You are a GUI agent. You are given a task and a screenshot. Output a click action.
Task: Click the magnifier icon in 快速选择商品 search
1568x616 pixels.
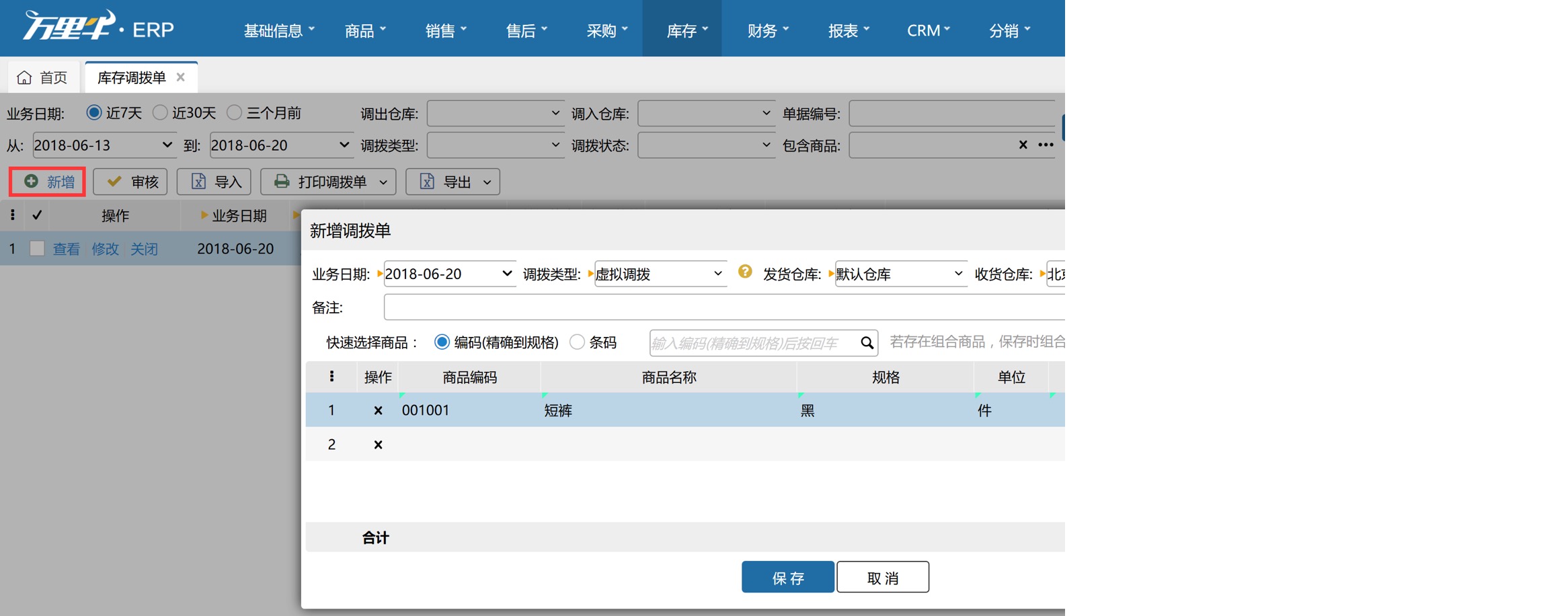[x=867, y=342]
